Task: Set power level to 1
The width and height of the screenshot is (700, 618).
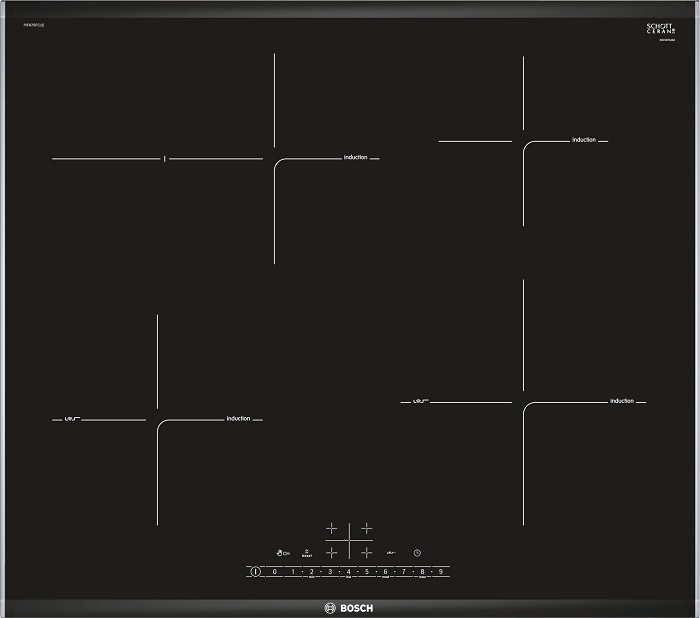Action: [x=293, y=571]
